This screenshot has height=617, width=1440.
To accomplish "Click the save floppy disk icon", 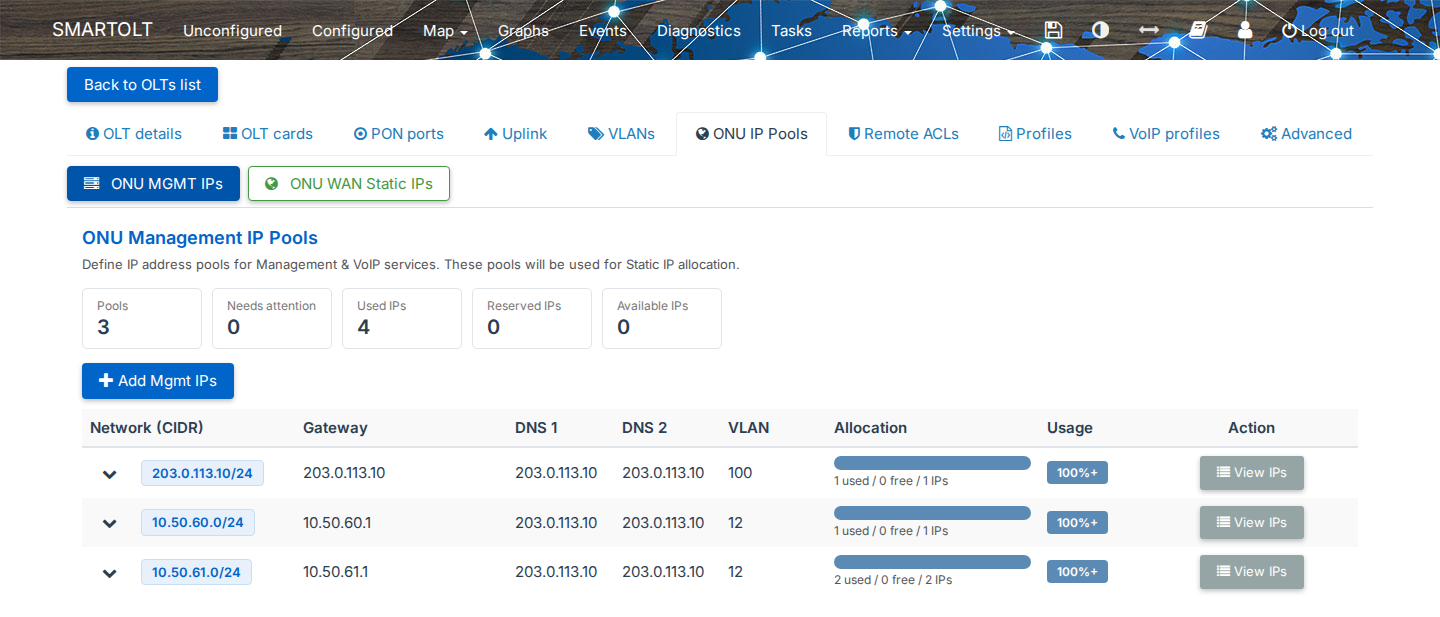I will [x=1052, y=30].
